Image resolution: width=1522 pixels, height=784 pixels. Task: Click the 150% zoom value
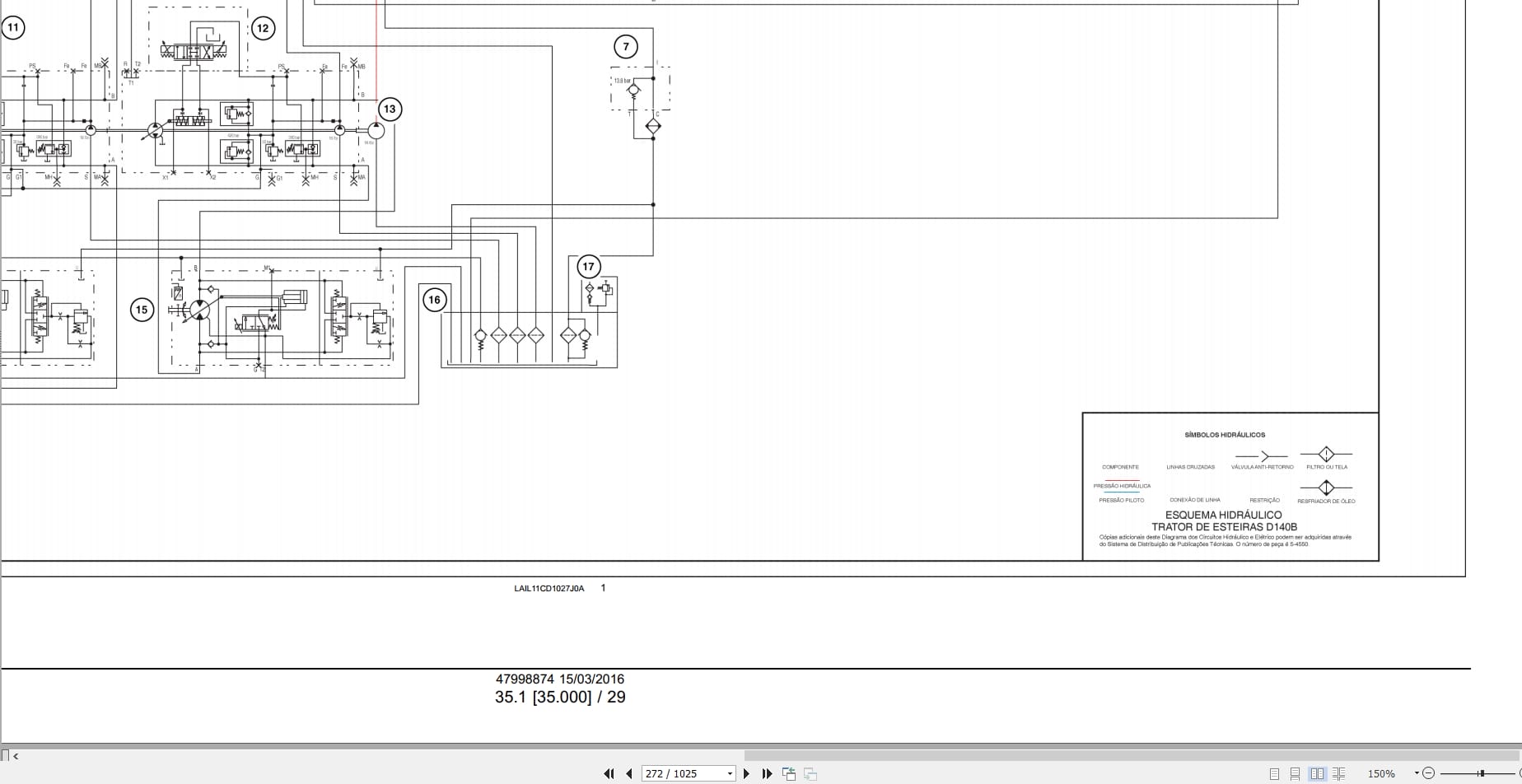(1381, 773)
